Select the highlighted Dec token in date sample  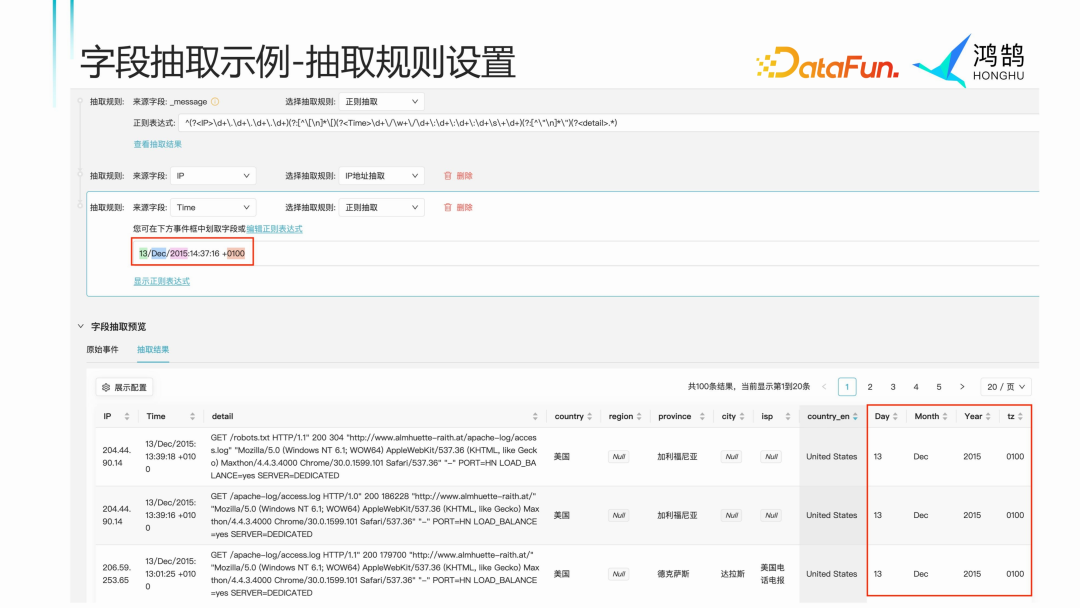tap(161, 252)
